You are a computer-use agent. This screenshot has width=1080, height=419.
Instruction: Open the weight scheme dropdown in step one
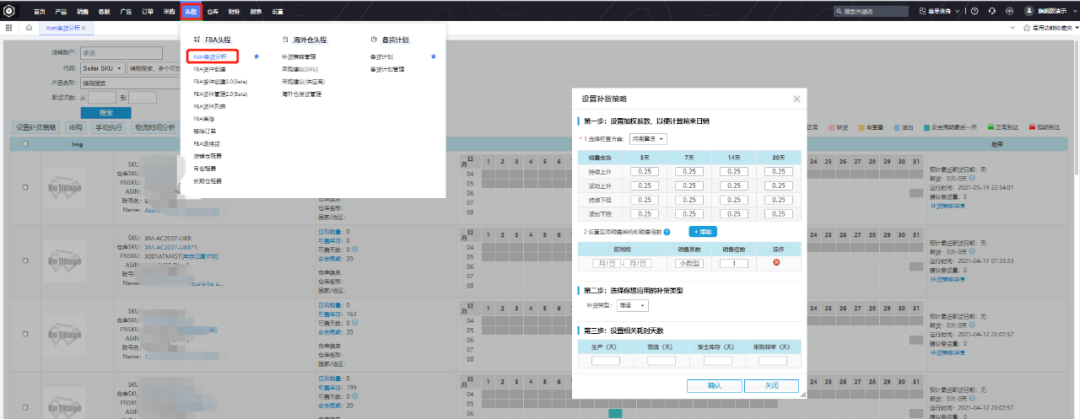(x=648, y=138)
